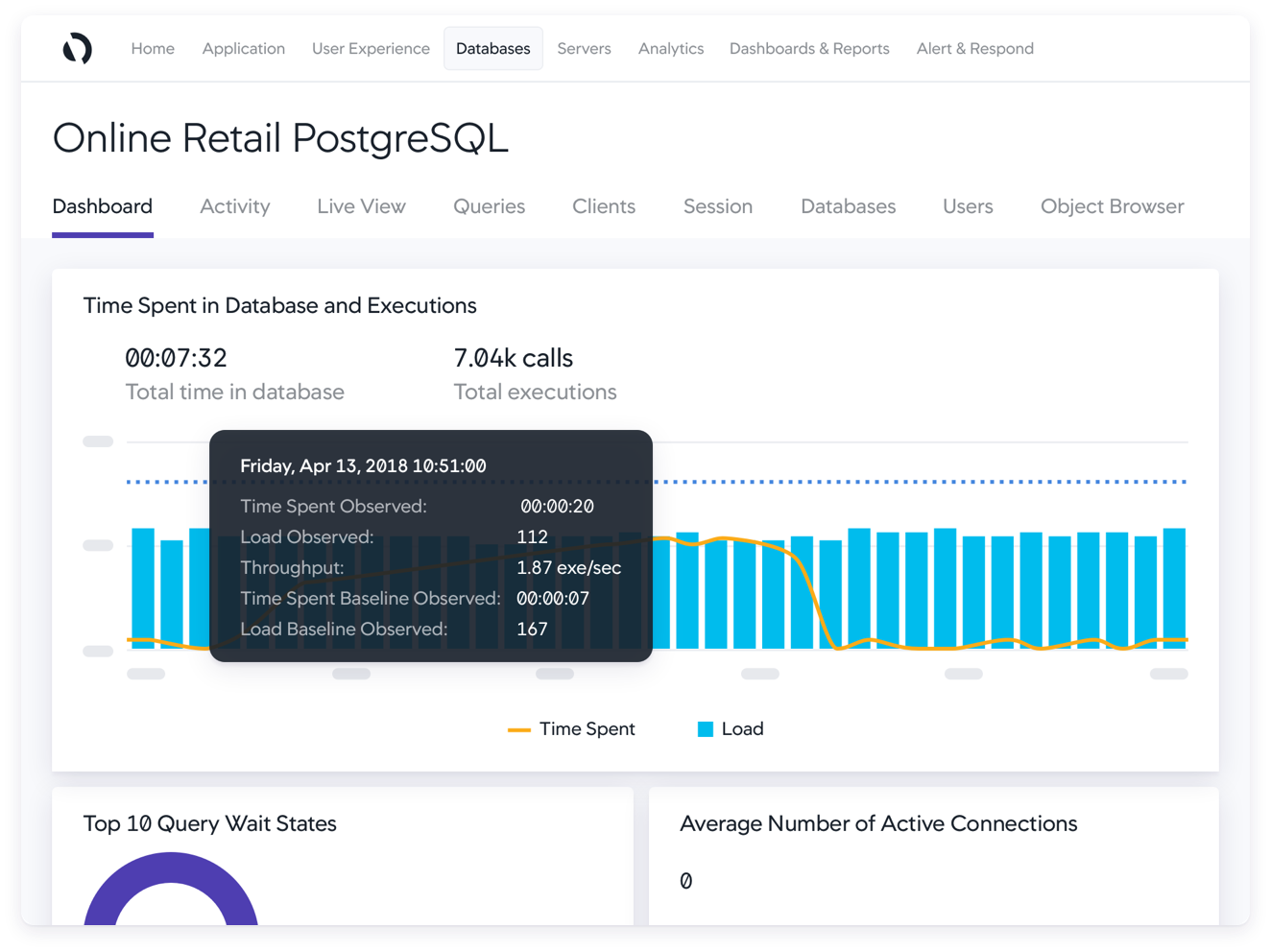The image size is (1271, 952).
Task: Switch to the Live View tab
Action: 361,206
